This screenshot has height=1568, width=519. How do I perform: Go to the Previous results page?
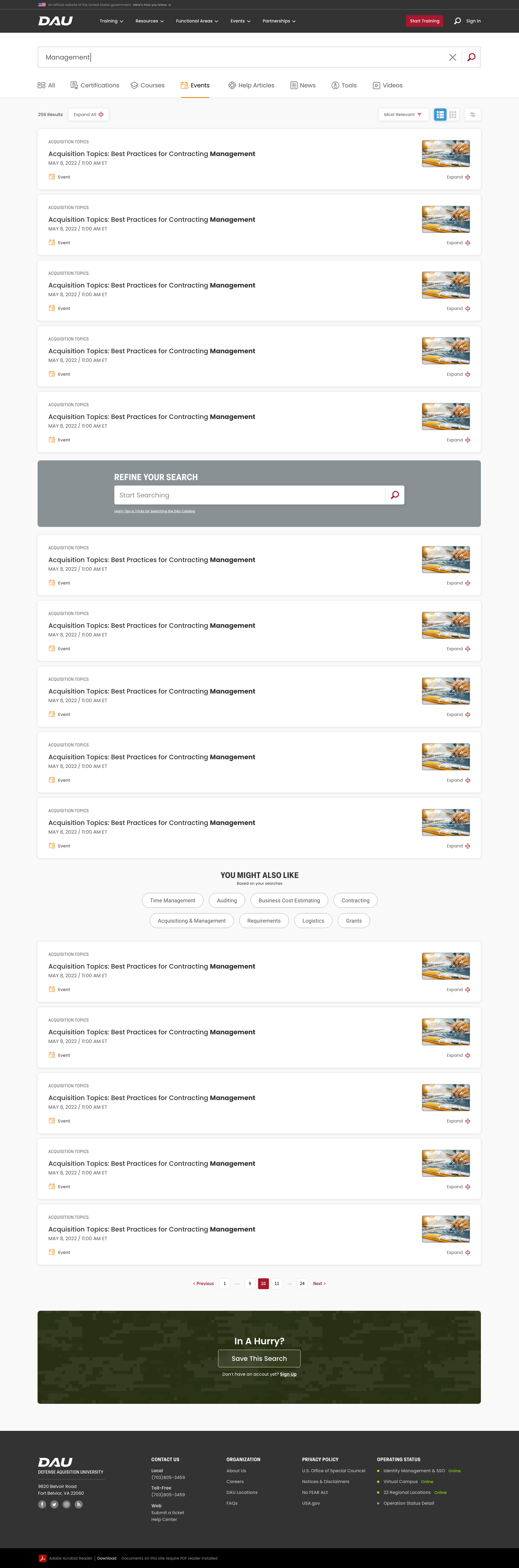click(x=203, y=1283)
